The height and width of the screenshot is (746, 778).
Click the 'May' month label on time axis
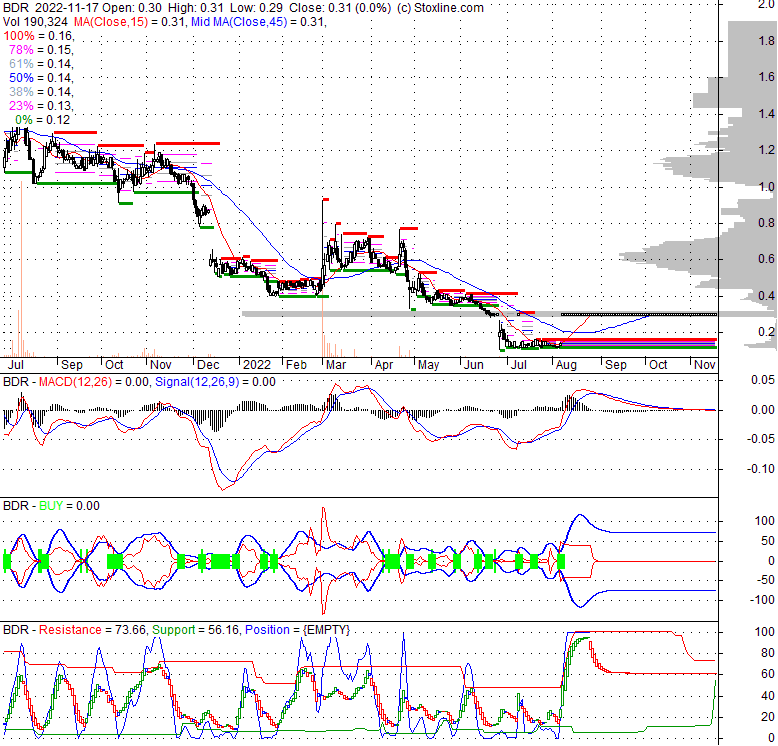[428, 365]
